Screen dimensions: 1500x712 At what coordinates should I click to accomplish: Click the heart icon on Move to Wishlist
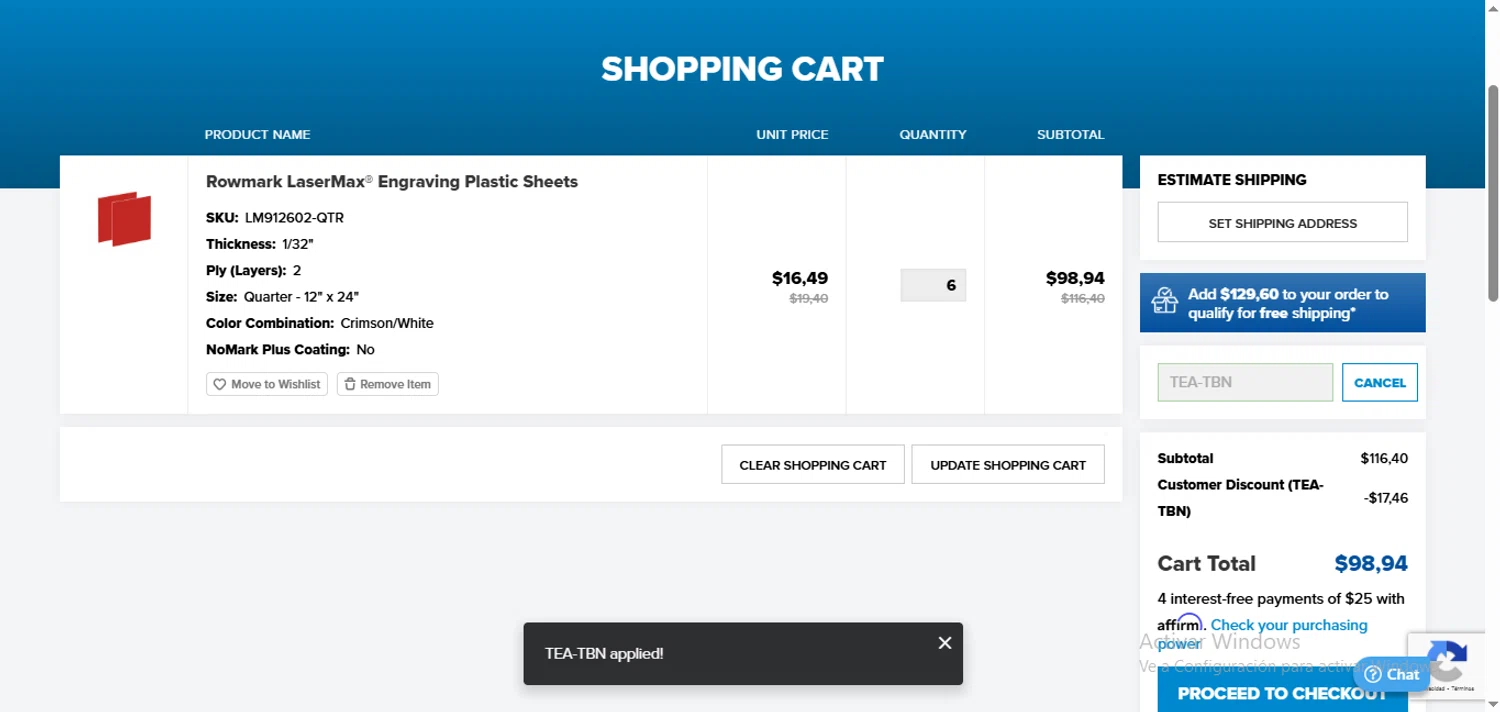pos(220,384)
